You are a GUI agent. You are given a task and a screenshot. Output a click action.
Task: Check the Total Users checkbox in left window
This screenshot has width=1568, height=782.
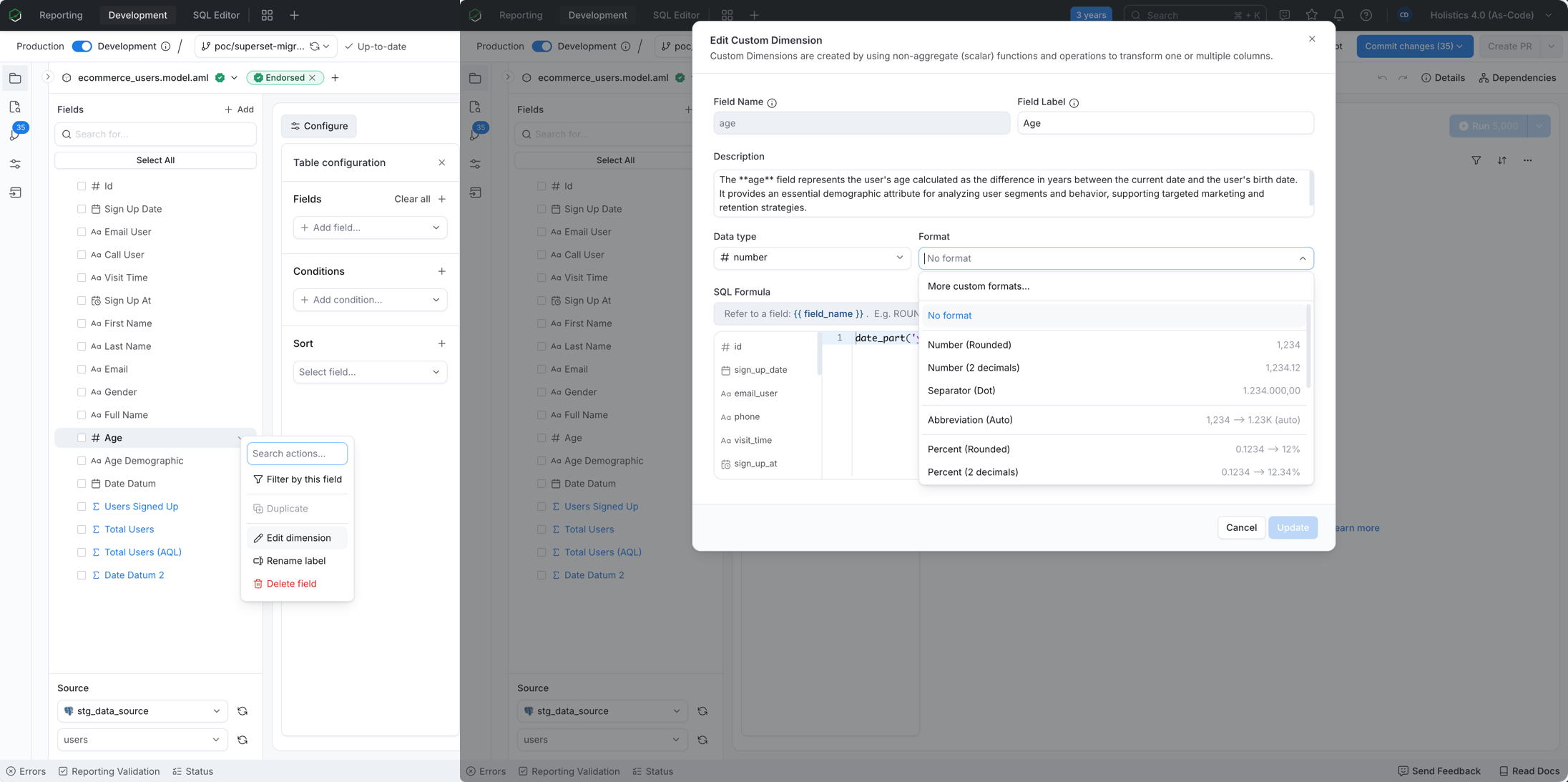pyautogui.click(x=82, y=529)
